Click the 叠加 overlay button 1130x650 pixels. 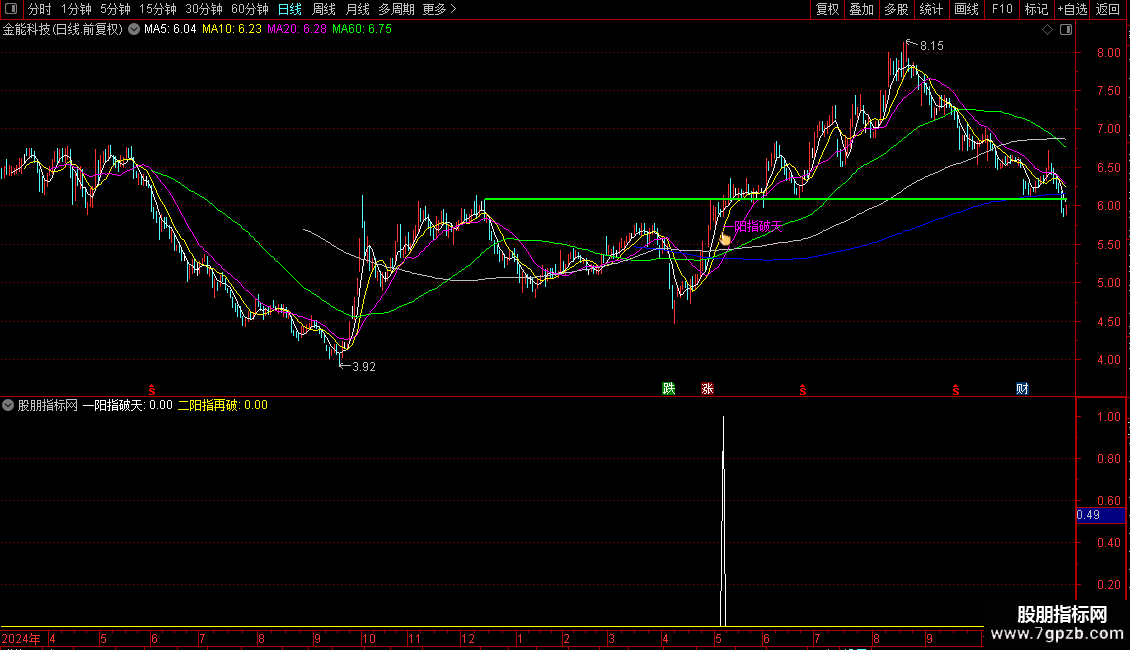(862, 9)
